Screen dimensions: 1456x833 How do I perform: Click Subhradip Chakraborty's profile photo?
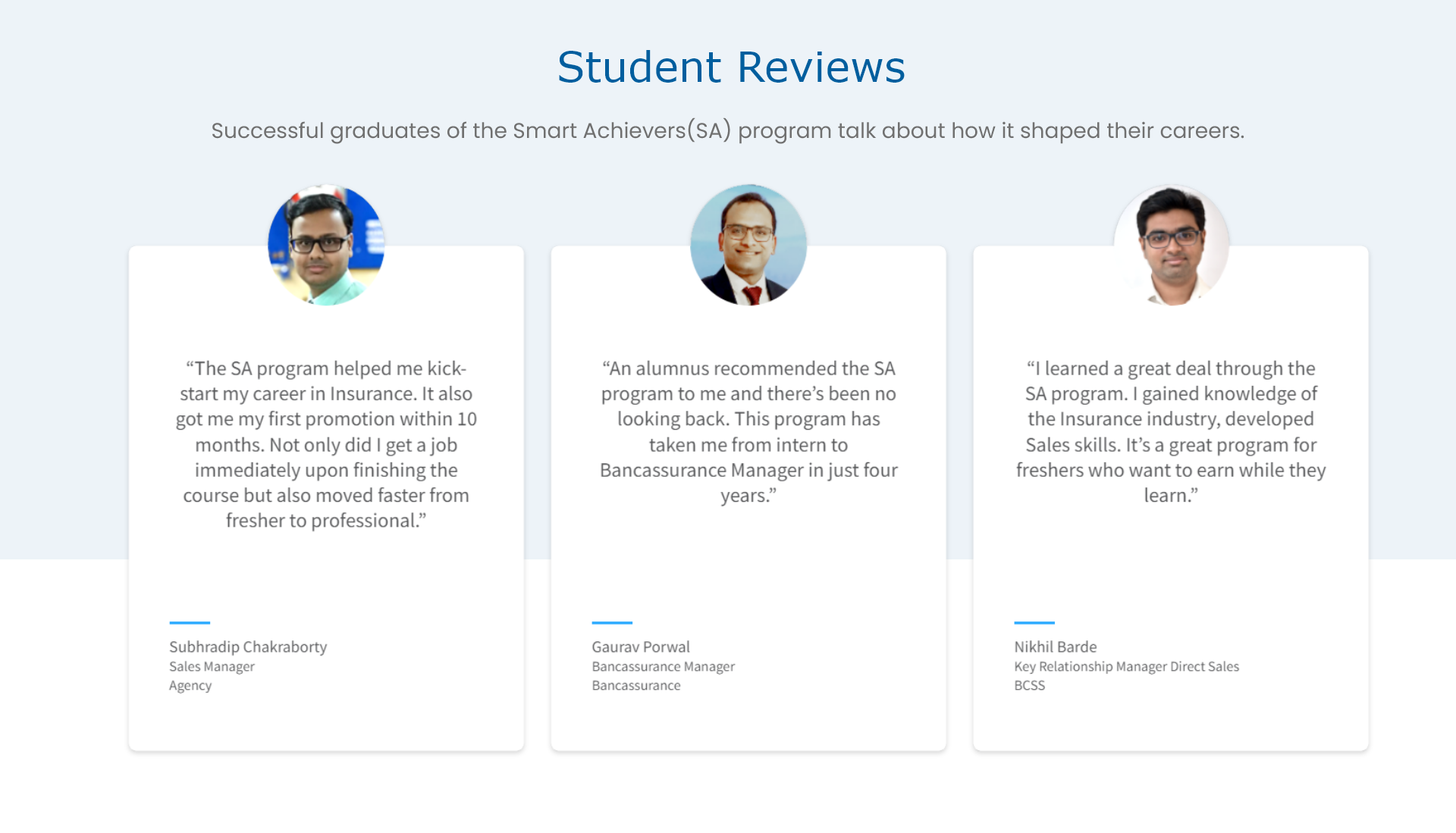pos(326,245)
